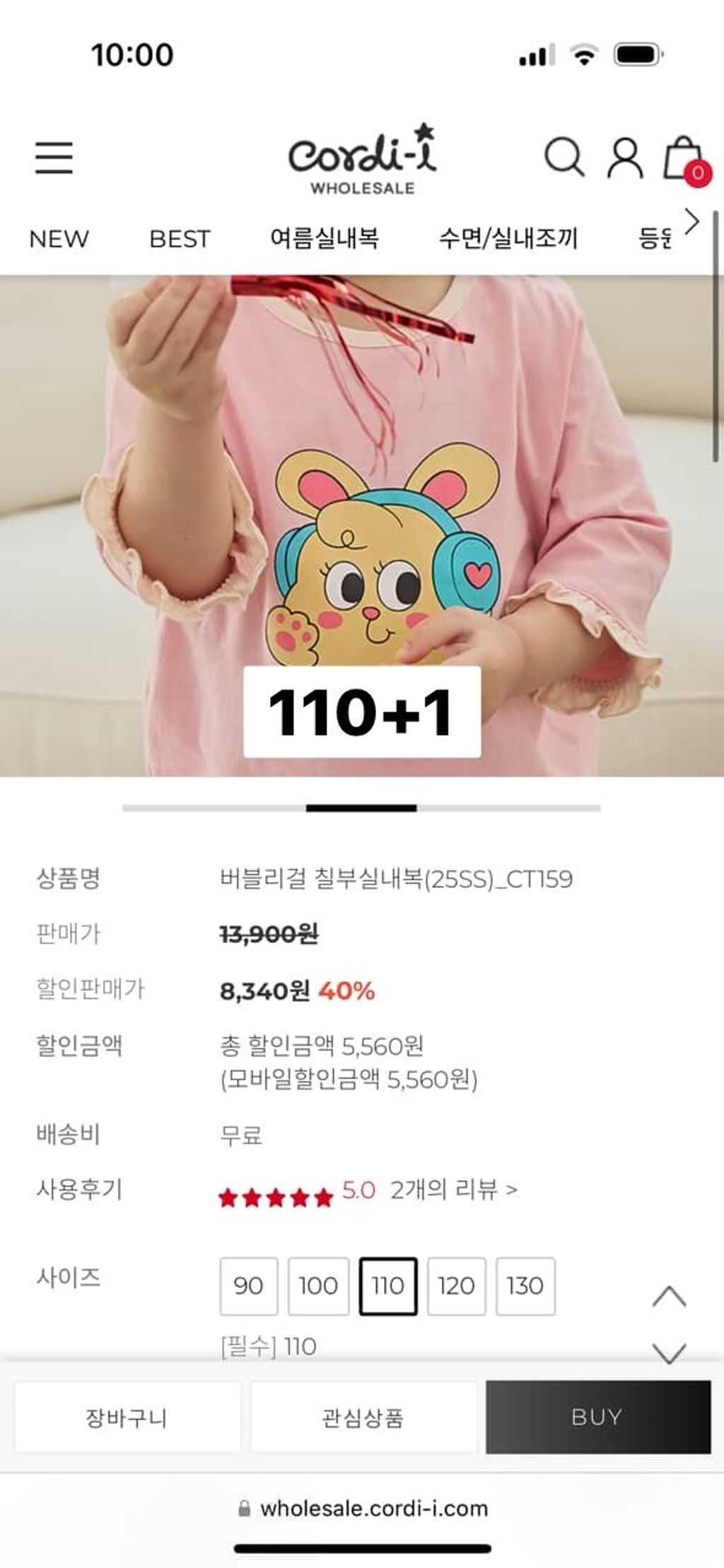The image size is (724, 1568).
Task: Expand category bar with right chevron
Action: [692, 221]
